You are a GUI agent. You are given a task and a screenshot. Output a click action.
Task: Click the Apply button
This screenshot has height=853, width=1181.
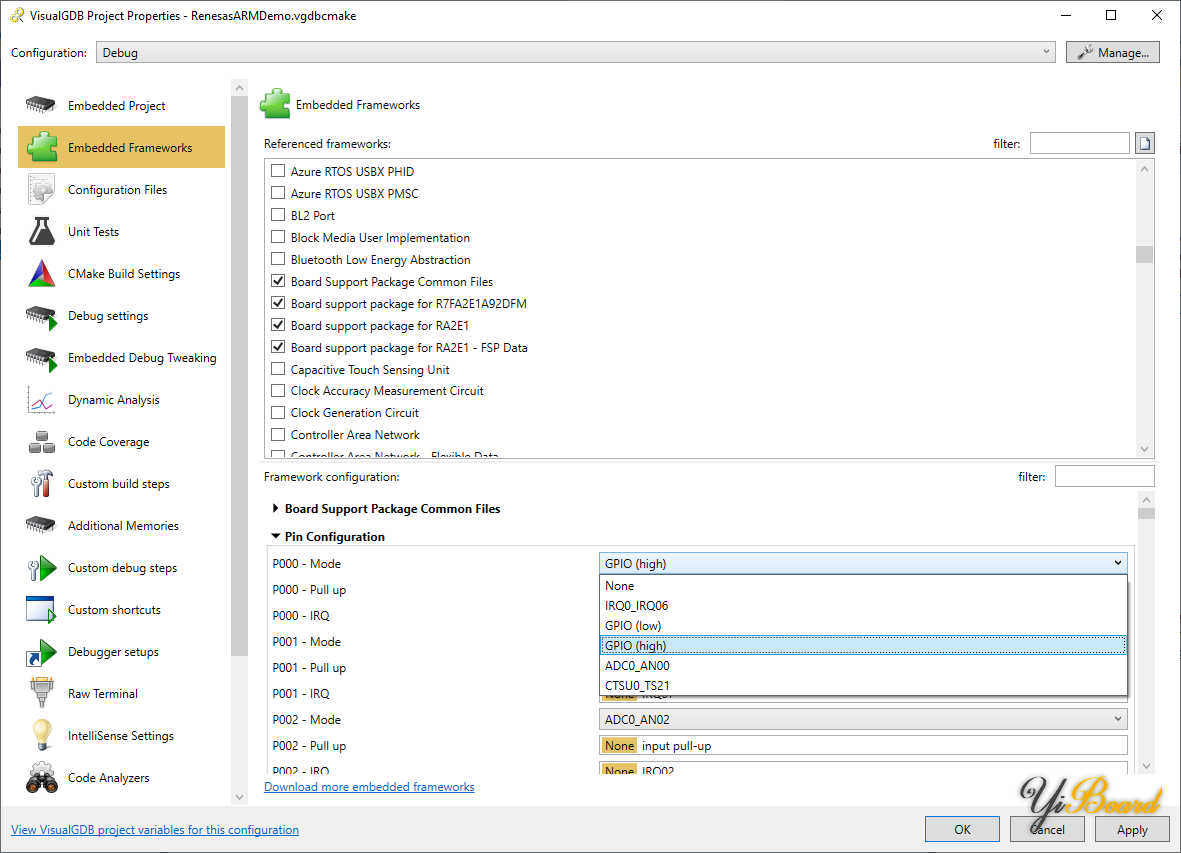(x=1132, y=829)
